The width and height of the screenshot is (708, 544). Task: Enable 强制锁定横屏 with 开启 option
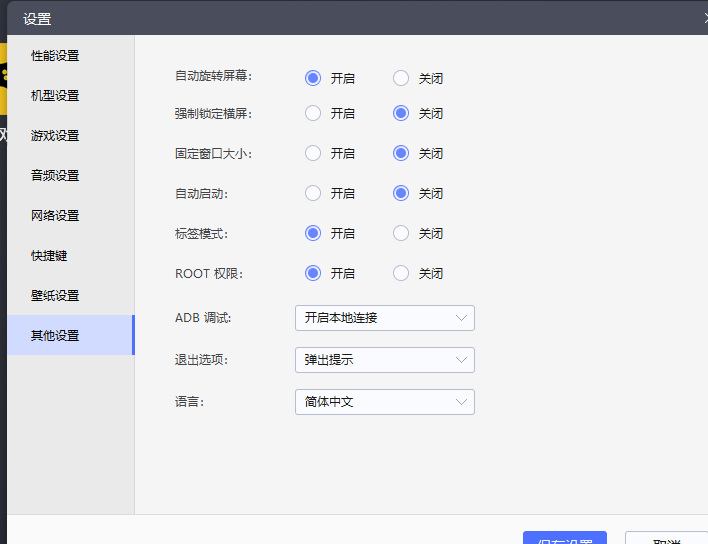click(313, 114)
